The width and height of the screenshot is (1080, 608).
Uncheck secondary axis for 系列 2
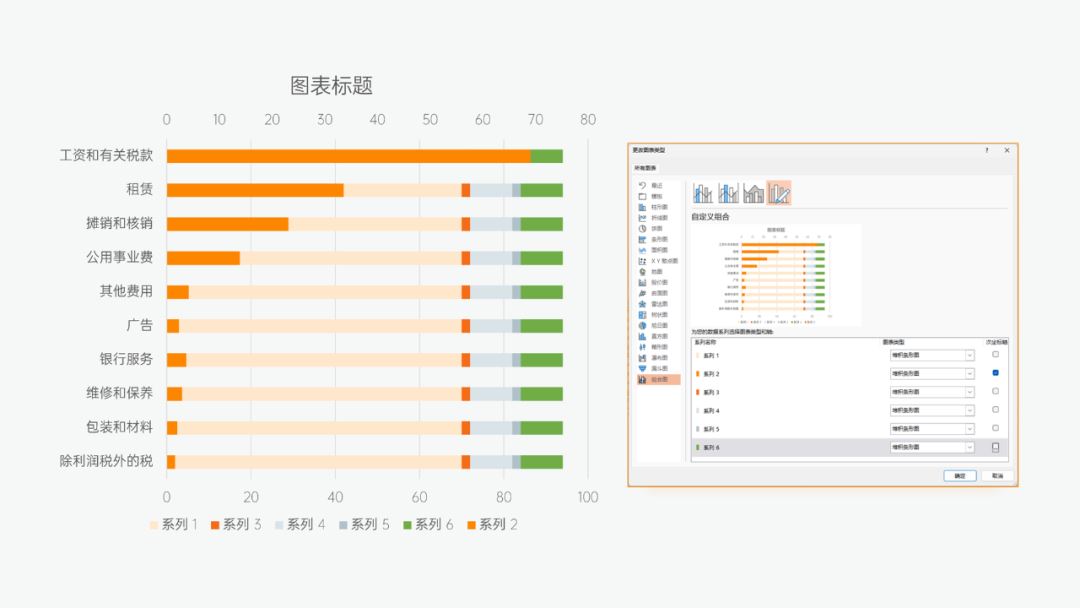pos(995,373)
